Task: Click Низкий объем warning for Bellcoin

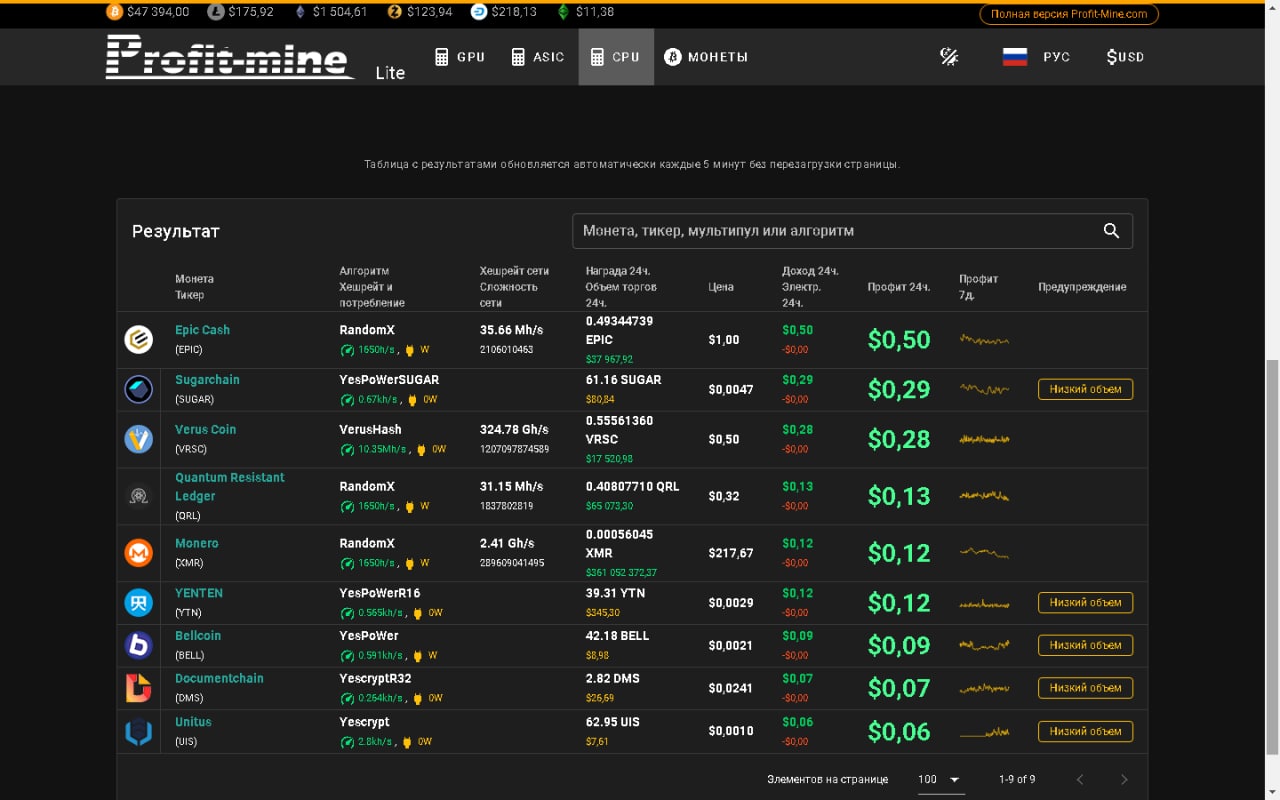Action: click(x=1085, y=646)
